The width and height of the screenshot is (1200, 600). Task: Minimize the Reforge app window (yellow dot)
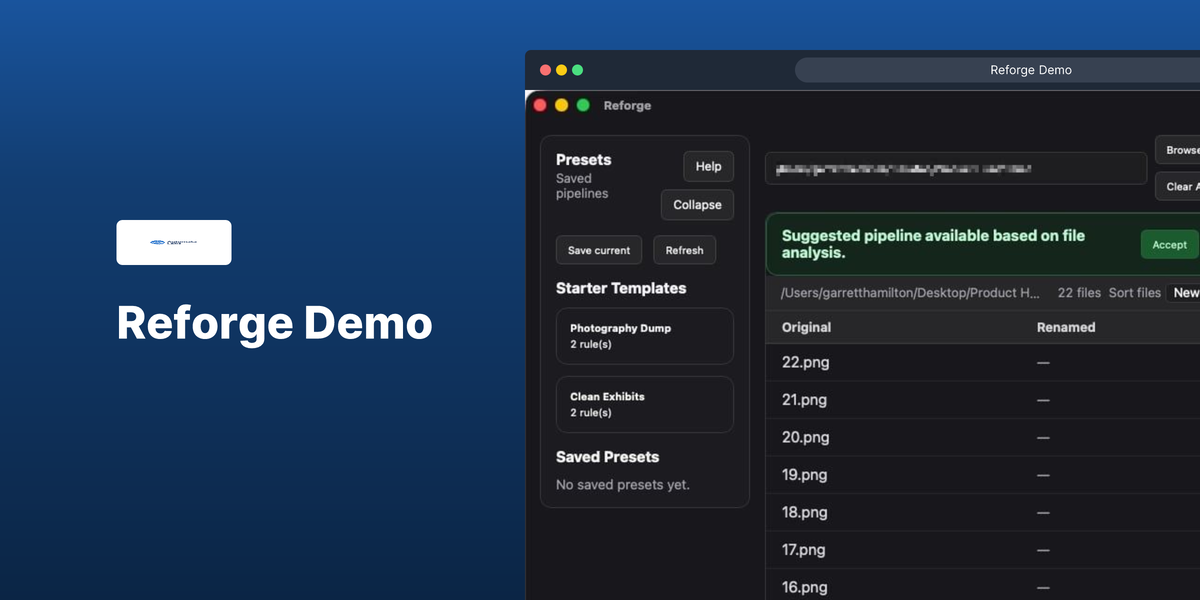coord(561,105)
